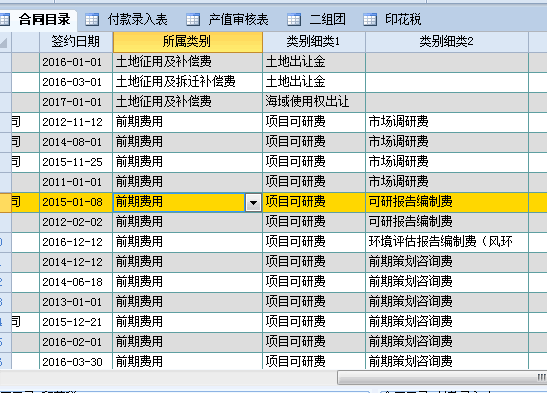This screenshot has height=393, width=547.
Task: Select the 2014-06-18 date cell
Action: (x=76, y=282)
